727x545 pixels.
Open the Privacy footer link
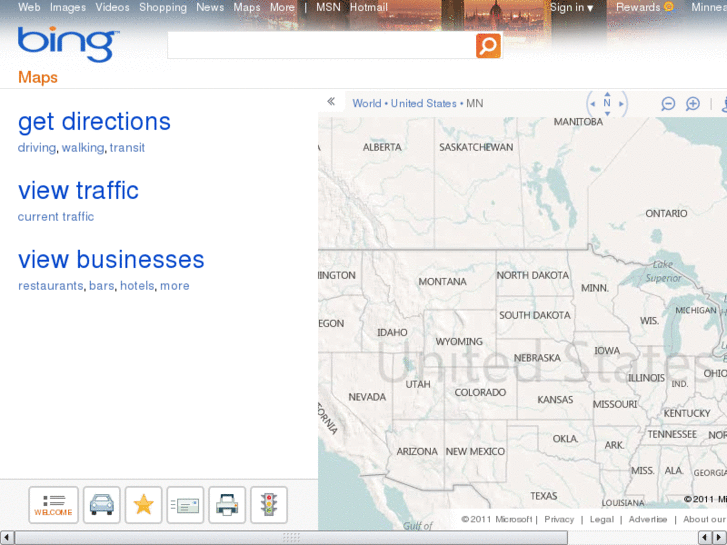click(x=559, y=519)
